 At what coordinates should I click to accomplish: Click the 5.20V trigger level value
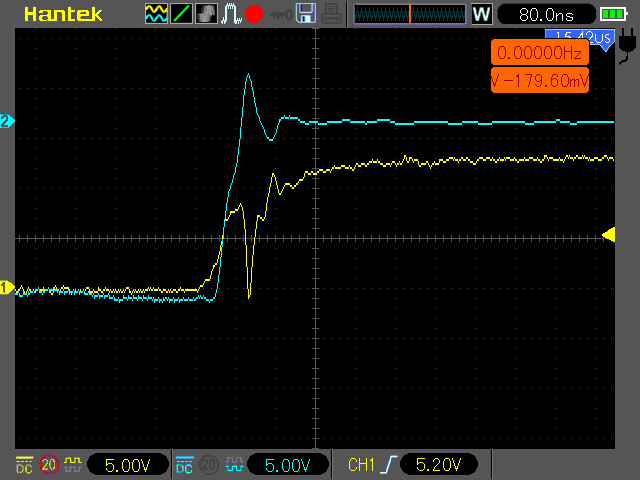[439, 464]
